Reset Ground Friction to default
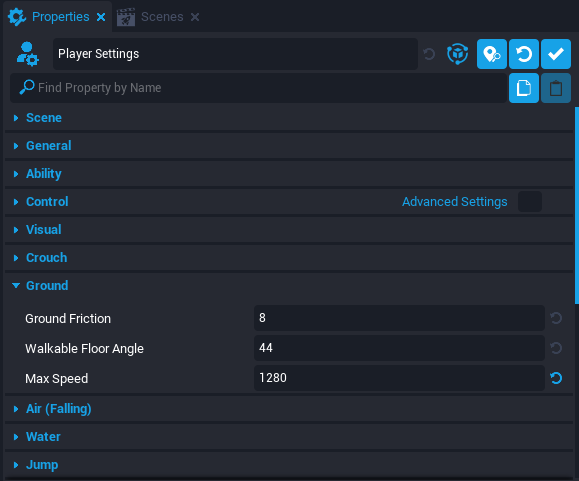 556,318
